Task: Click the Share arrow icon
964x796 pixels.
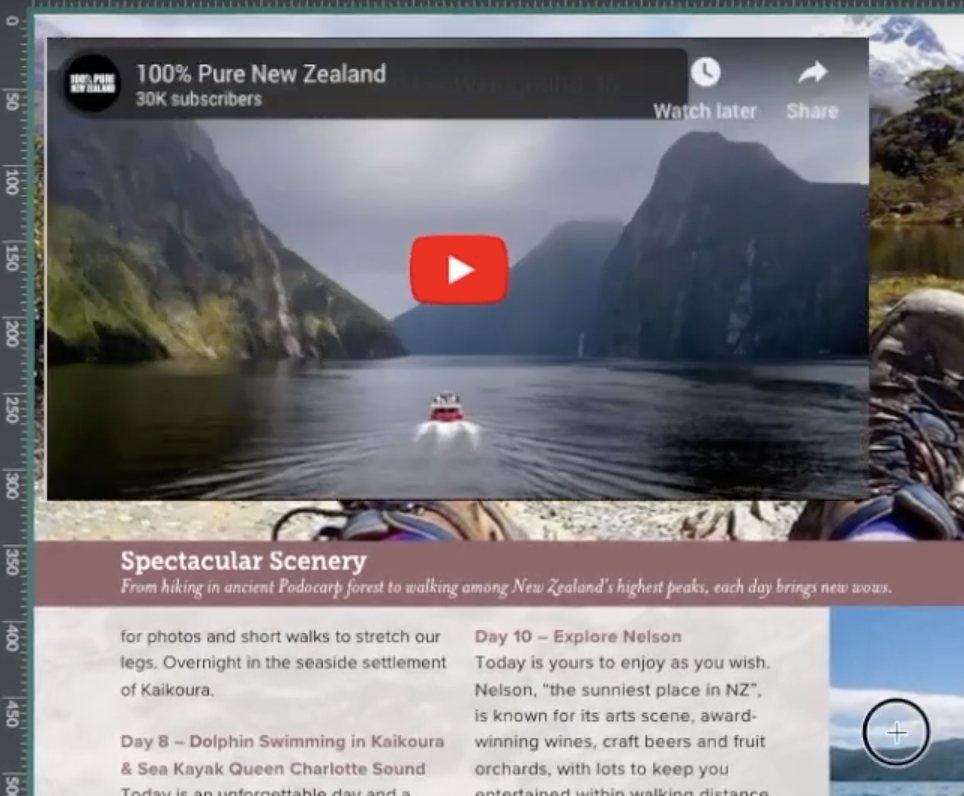Action: pos(813,73)
